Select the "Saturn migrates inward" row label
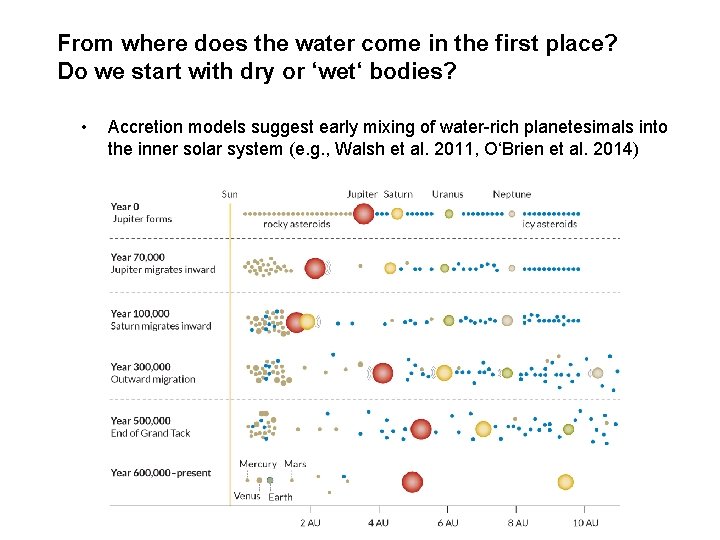The width and height of the screenshot is (720, 540). [x=161, y=326]
